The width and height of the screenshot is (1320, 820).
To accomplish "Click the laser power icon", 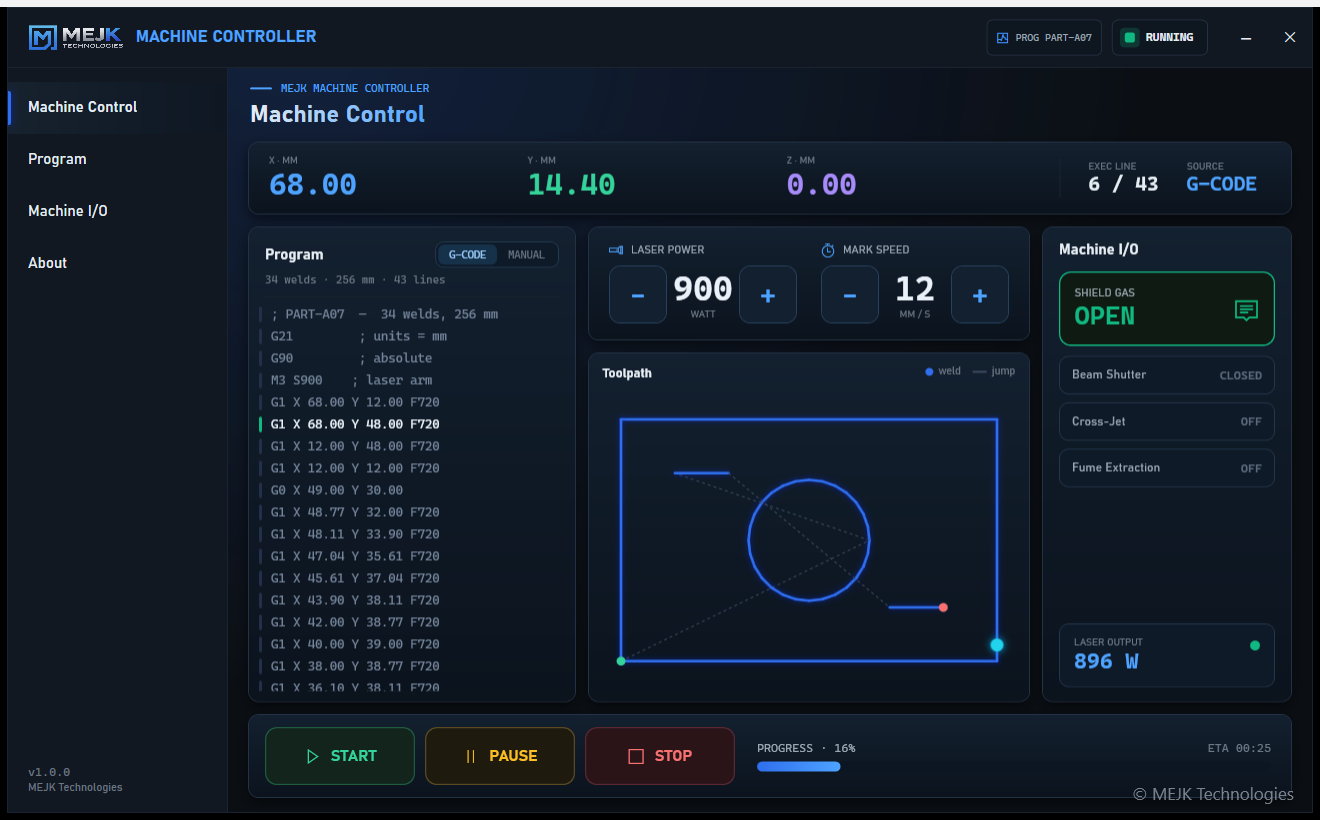I will (616, 250).
